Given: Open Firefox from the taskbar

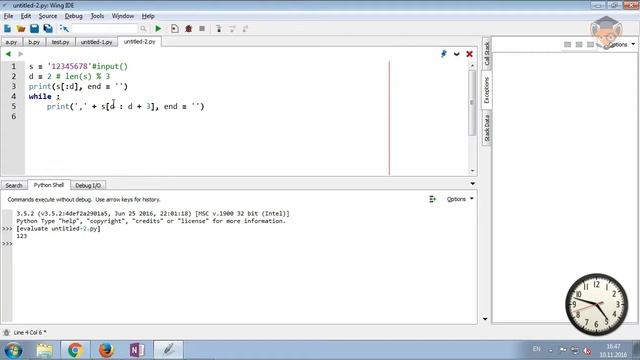Looking at the screenshot, I should 106,350.
